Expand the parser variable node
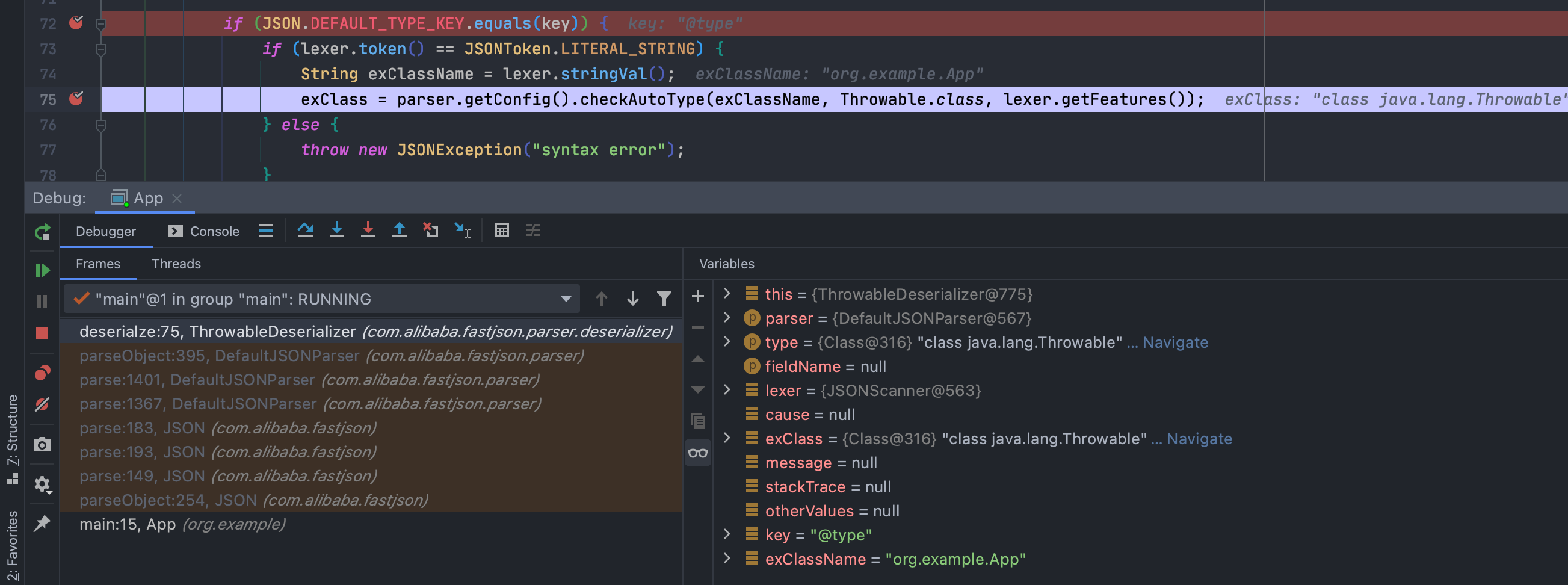Viewport: 1568px width, 585px height. 727,318
